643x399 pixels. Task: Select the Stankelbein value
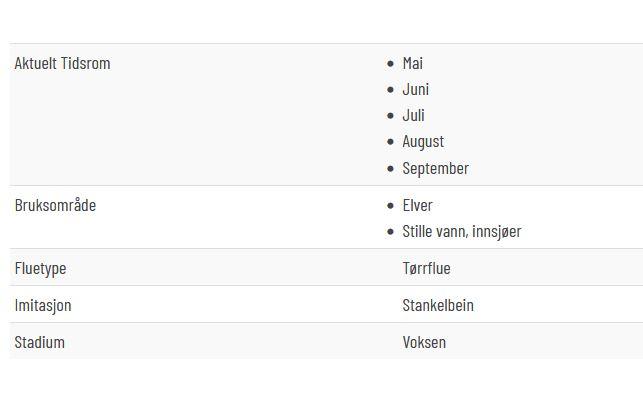(438, 306)
